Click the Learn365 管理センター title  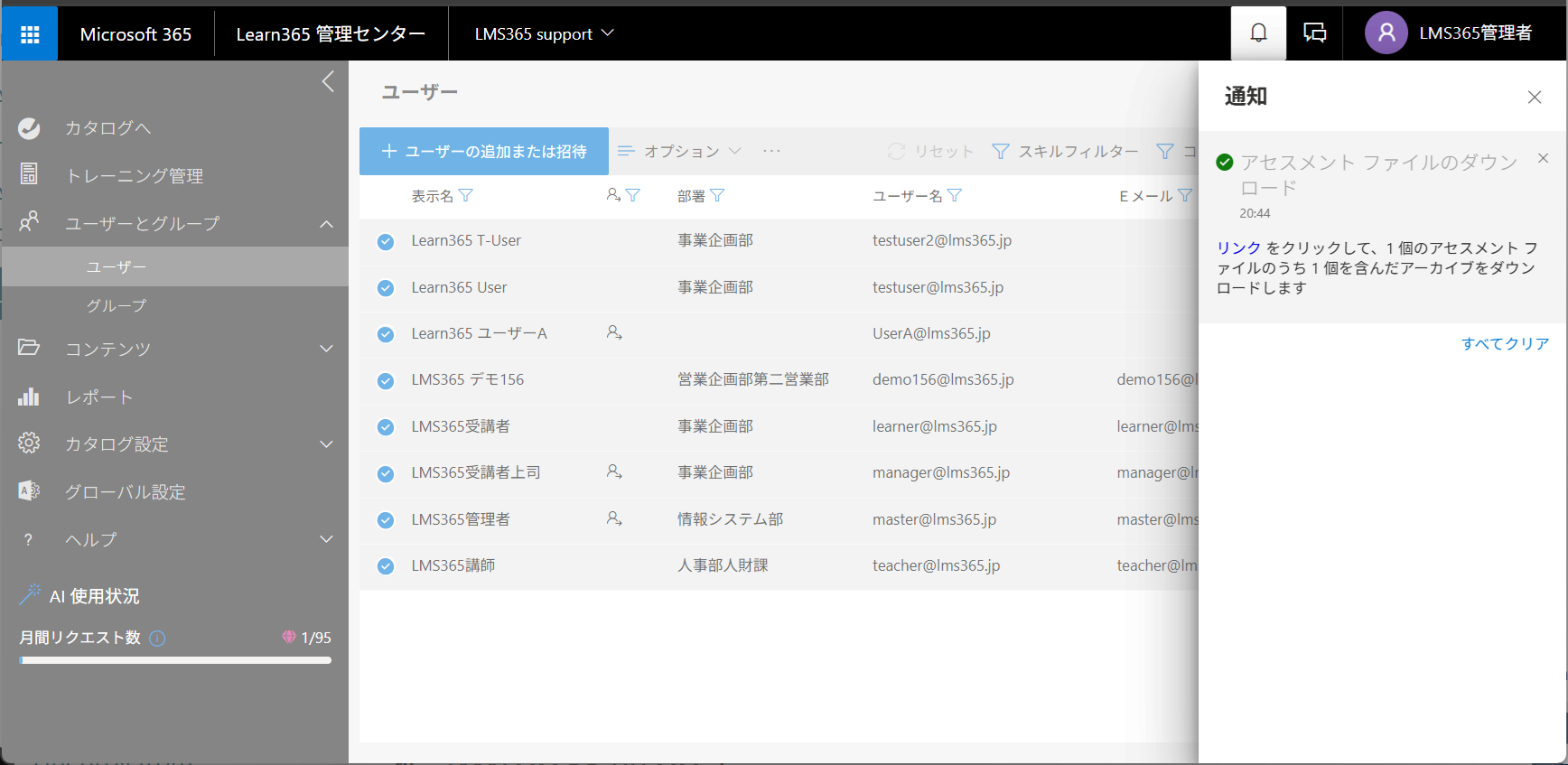click(331, 34)
